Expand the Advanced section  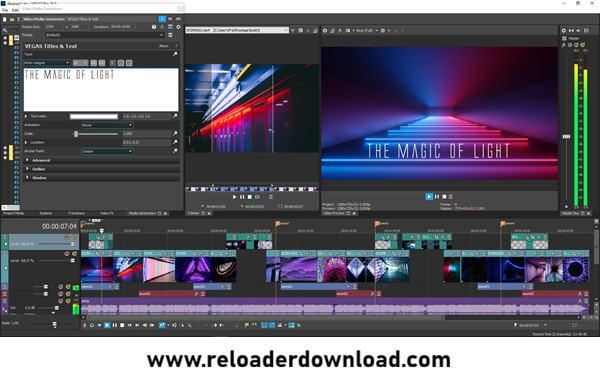coord(27,160)
